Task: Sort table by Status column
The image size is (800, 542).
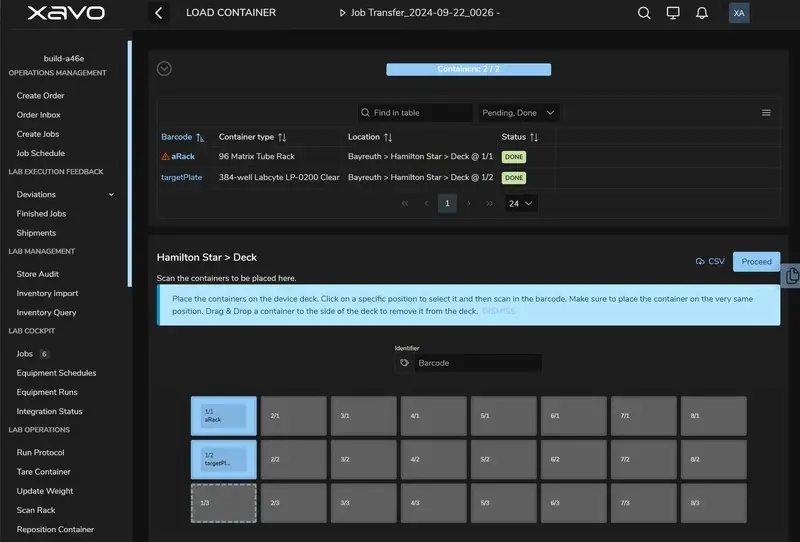Action: click(x=519, y=137)
